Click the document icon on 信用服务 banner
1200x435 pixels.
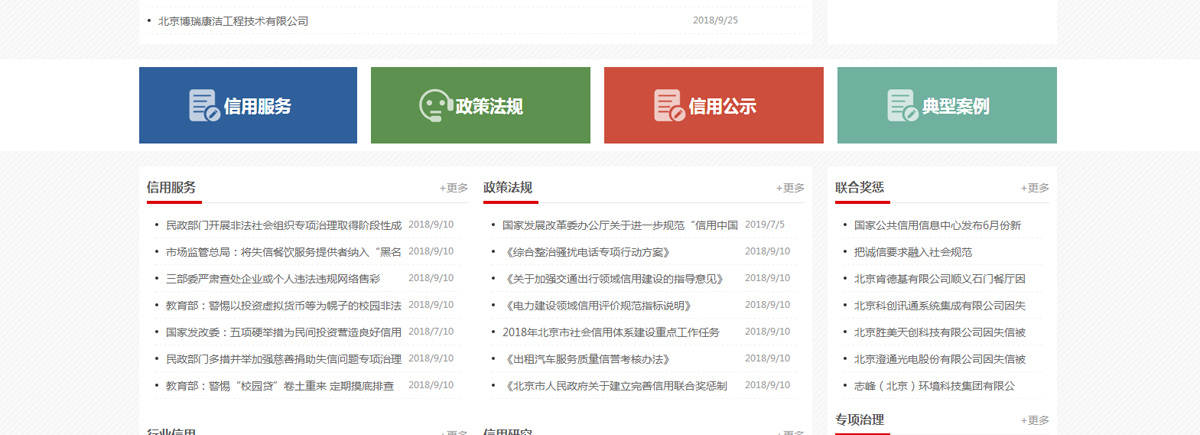(204, 106)
